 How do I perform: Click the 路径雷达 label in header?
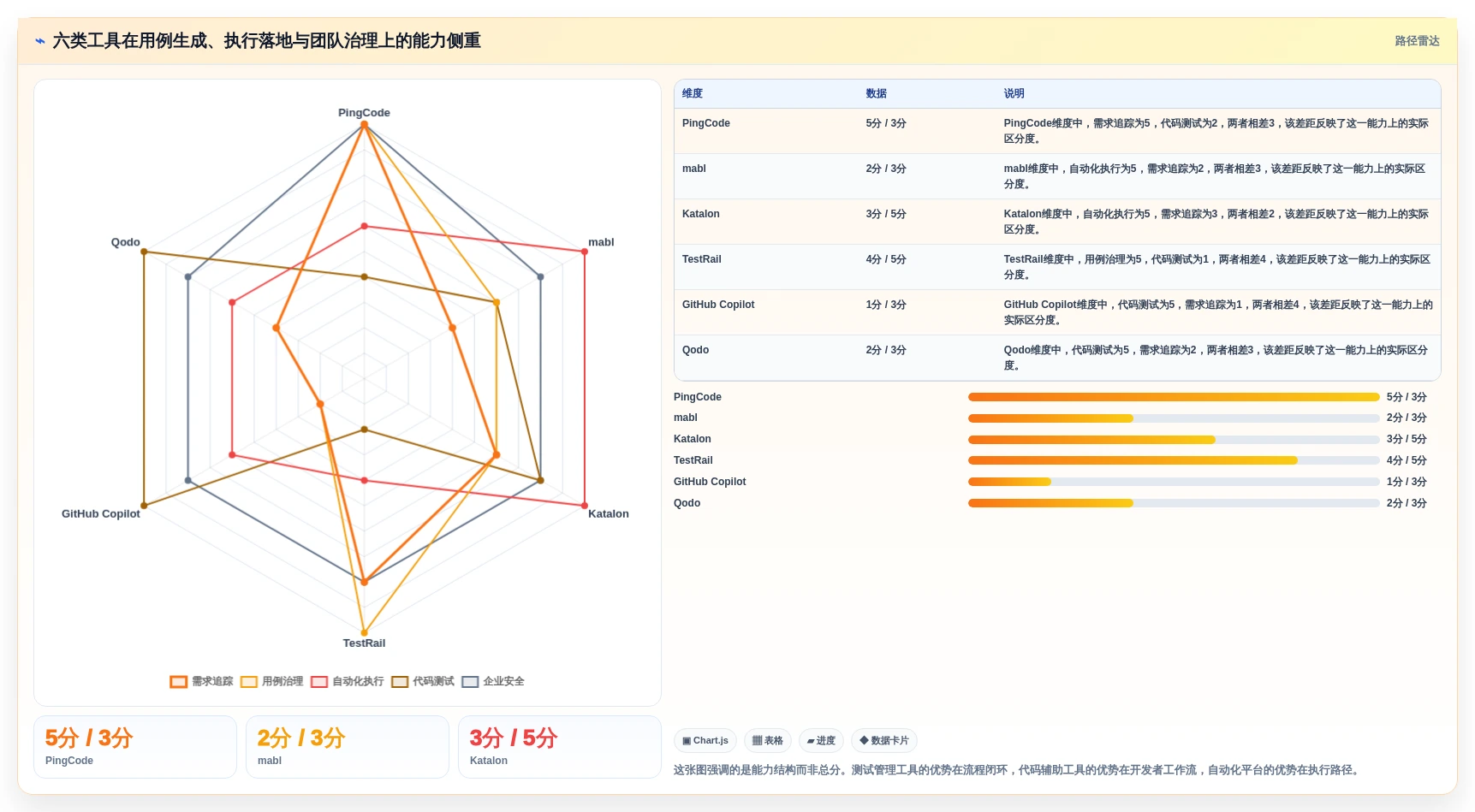(1417, 41)
